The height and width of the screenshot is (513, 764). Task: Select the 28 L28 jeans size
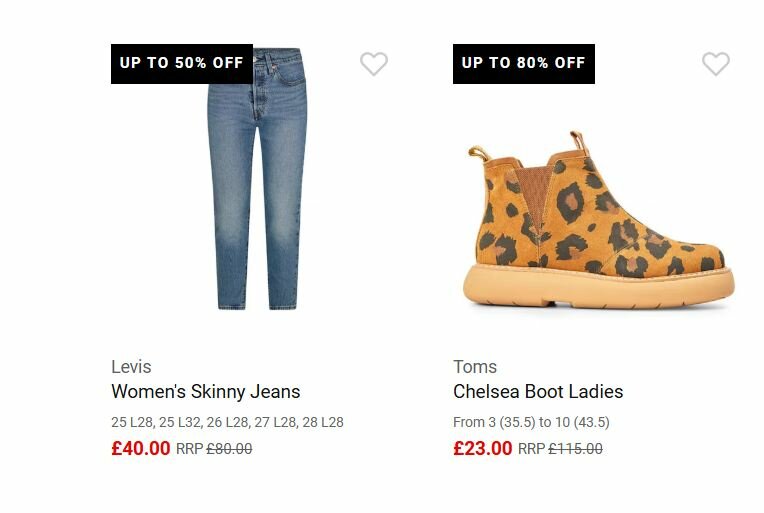[x=322, y=423]
